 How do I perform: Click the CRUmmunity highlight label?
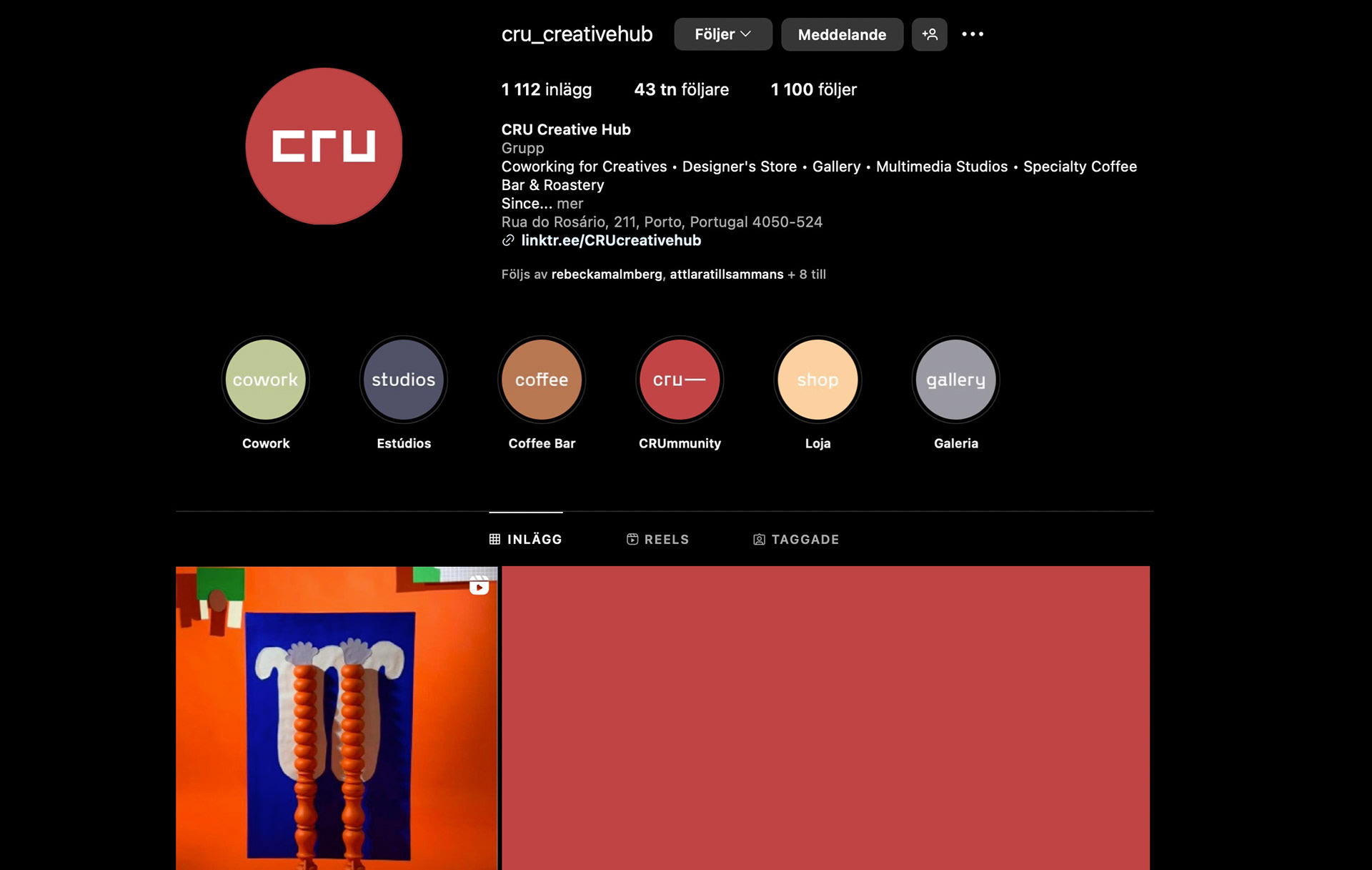click(x=680, y=443)
